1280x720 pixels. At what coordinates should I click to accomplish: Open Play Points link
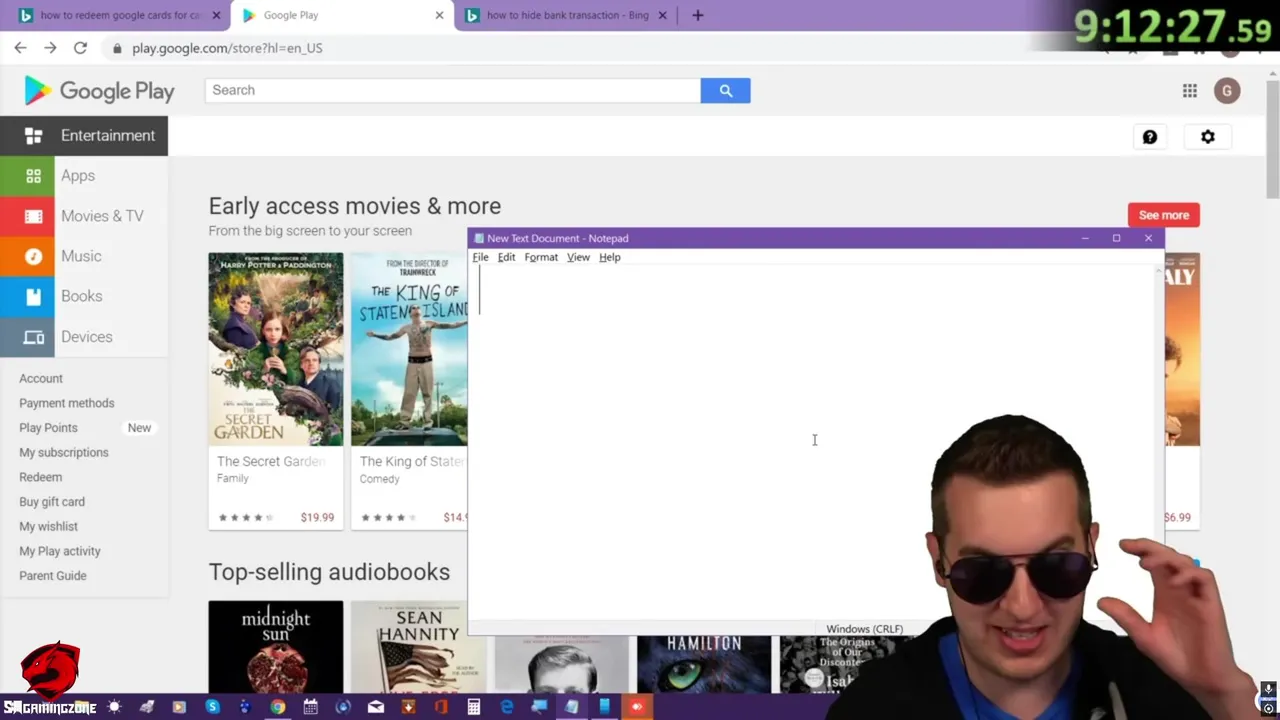click(48, 428)
